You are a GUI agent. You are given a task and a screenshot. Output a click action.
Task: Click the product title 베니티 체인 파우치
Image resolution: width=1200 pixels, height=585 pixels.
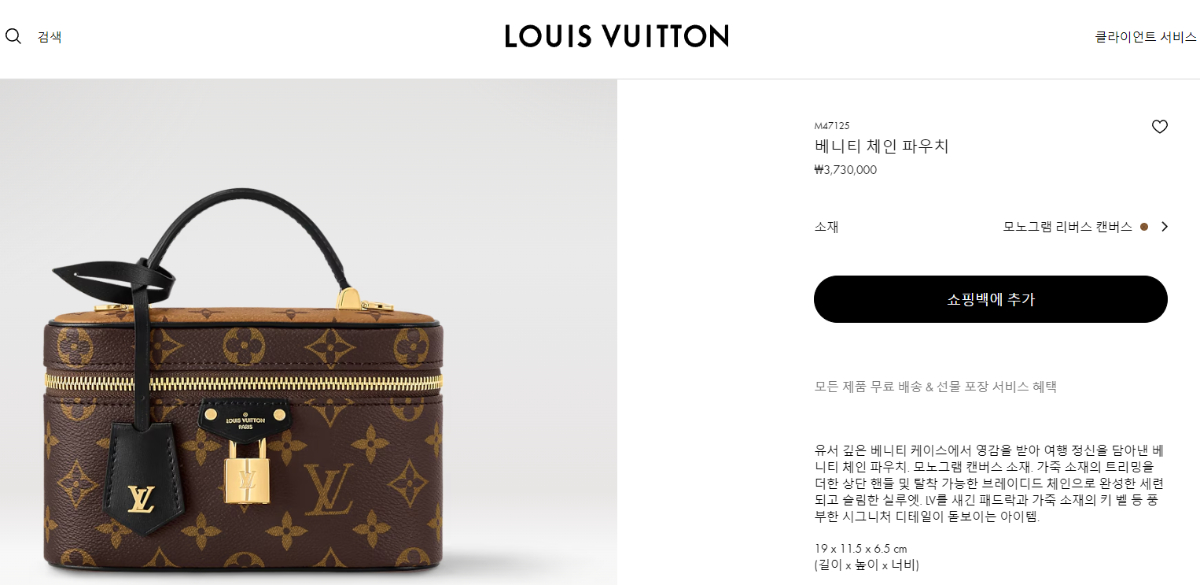tap(881, 146)
